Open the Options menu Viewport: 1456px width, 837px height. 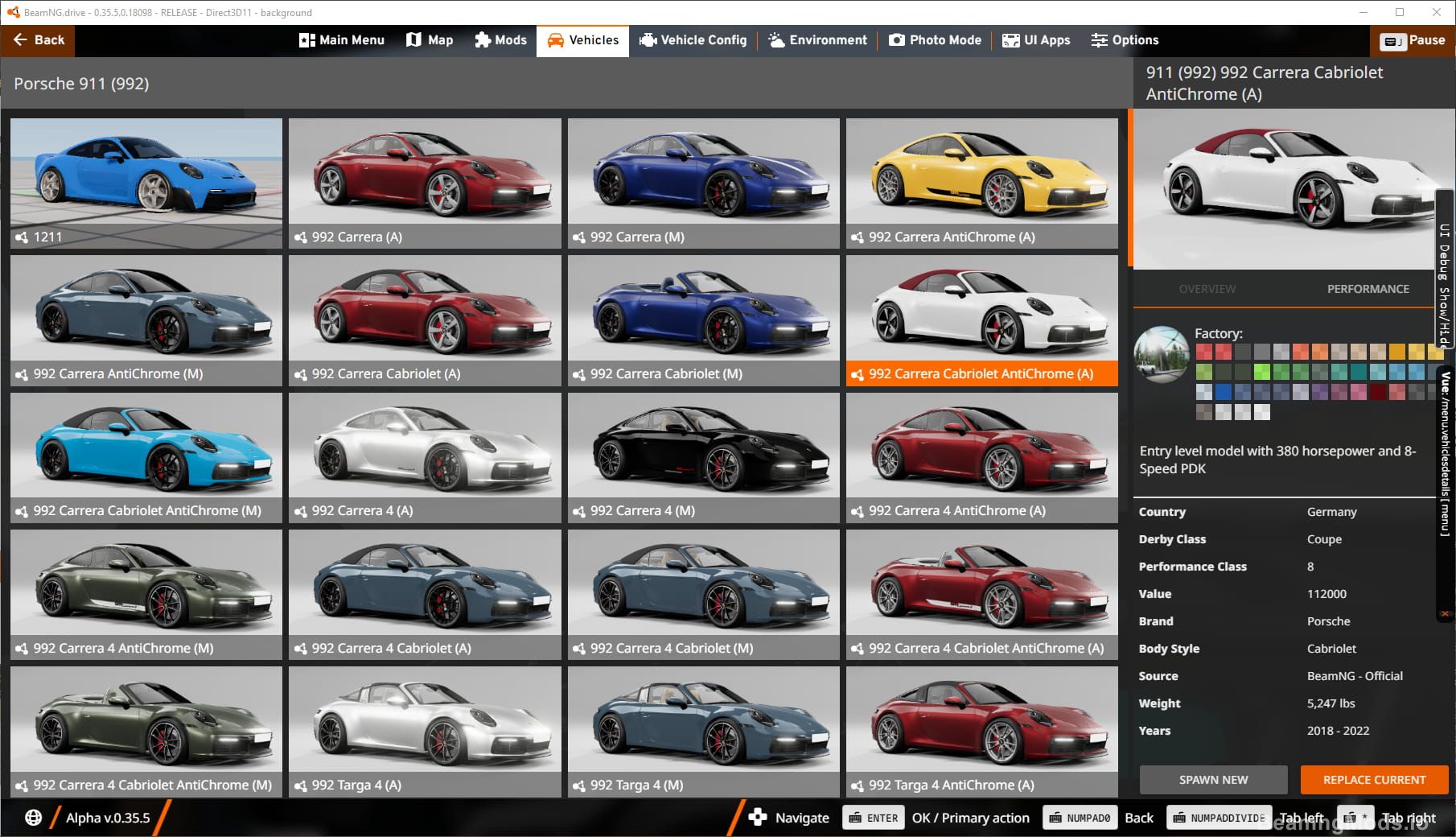point(1125,39)
